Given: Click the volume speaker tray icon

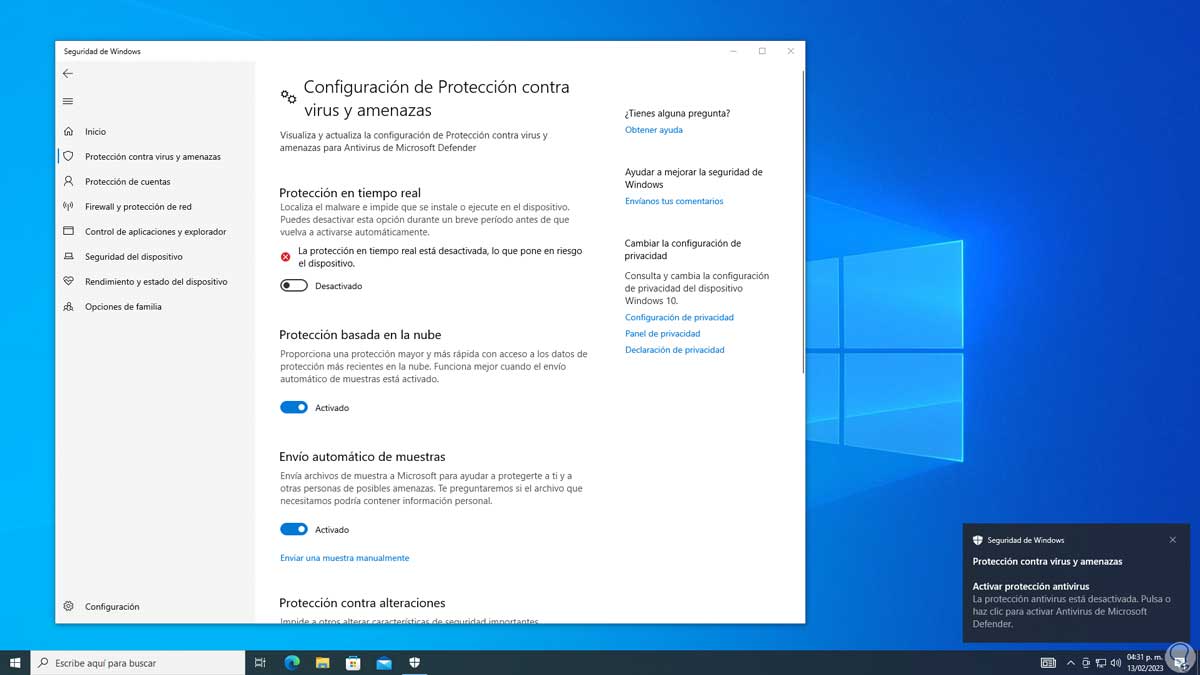Looking at the screenshot, I should 1115,662.
